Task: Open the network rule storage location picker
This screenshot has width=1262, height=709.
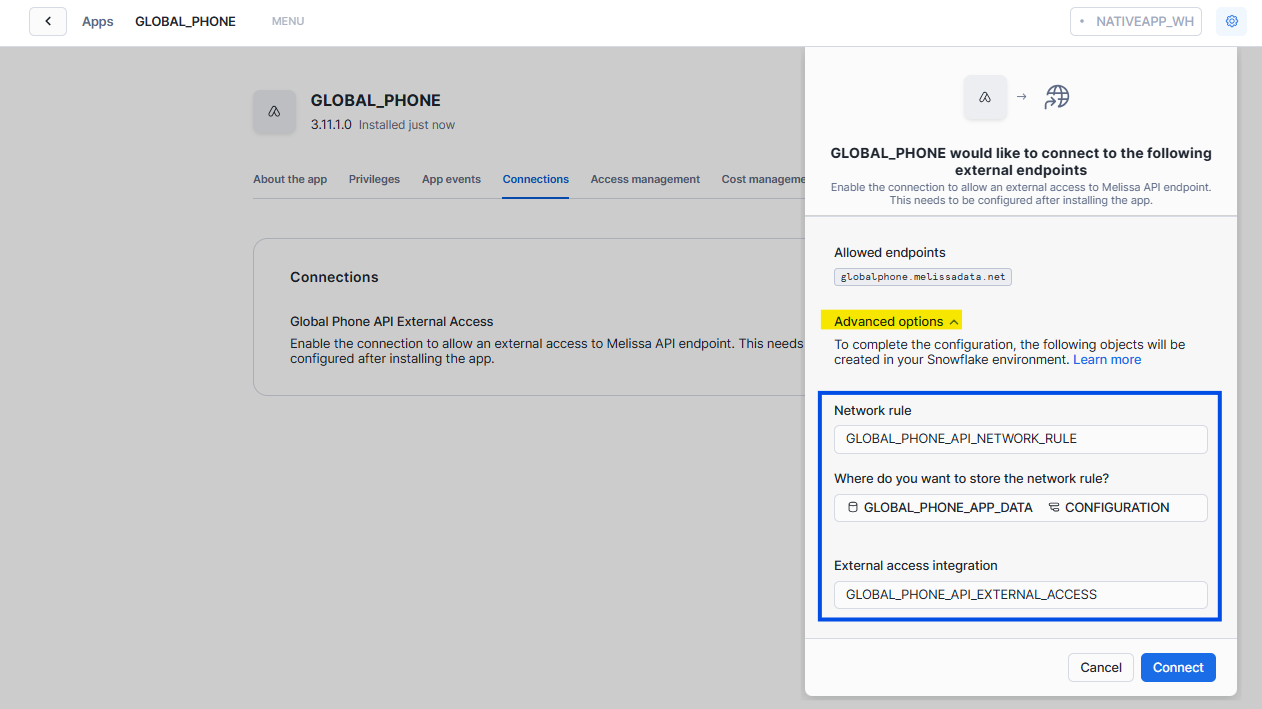Action: pos(1021,507)
